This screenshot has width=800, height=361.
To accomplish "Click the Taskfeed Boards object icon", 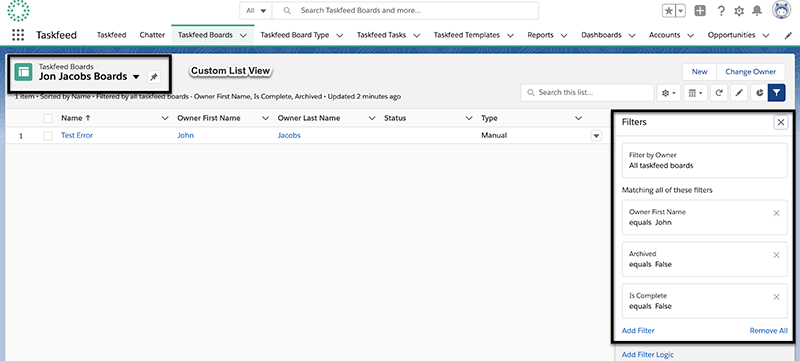I will [23, 72].
